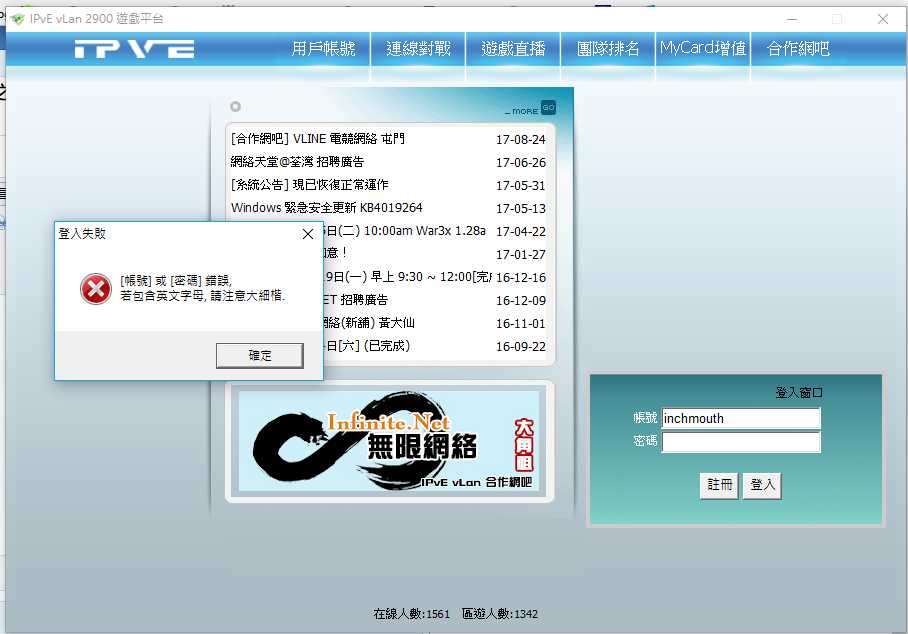Click the 無限網絡 Infinite.Net banner
The width and height of the screenshot is (908, 634).
click(389, 441)
